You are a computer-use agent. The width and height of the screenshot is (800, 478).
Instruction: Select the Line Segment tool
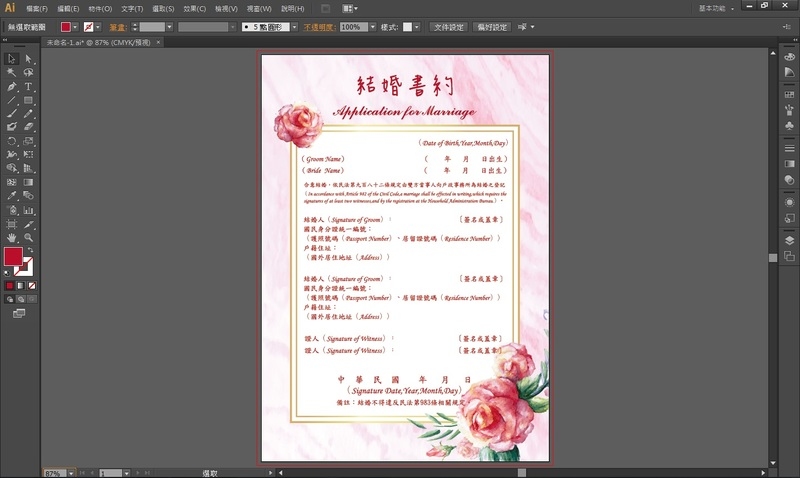11,100
